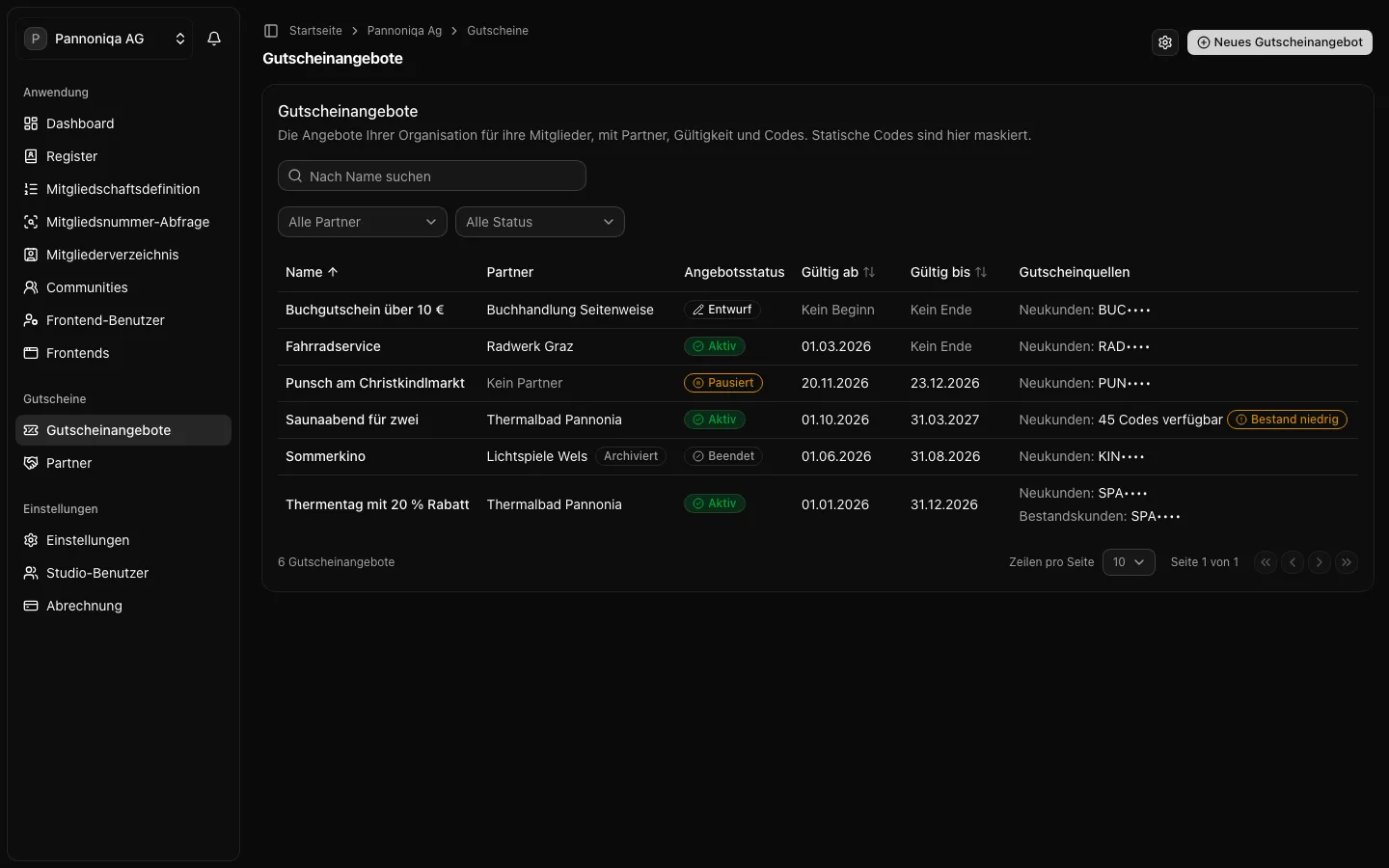Click the Dashboard sidebar icon
Viewport: 1389px width, 868px height.
coord(31,123)
